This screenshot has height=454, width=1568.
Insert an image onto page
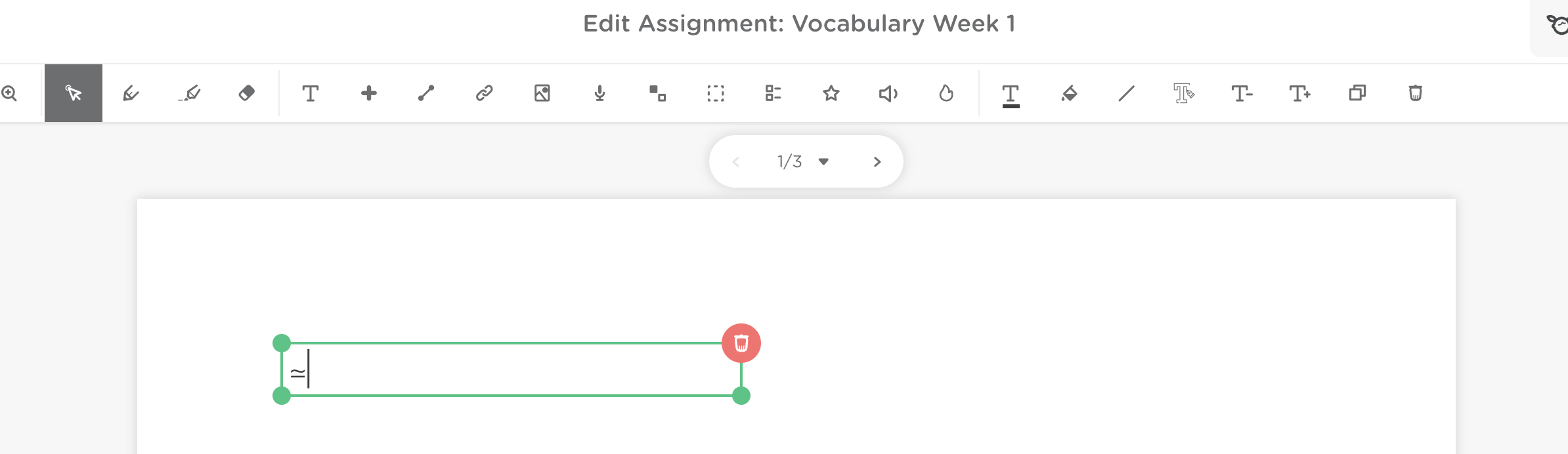pyautogui.click(x=542, y=93)
